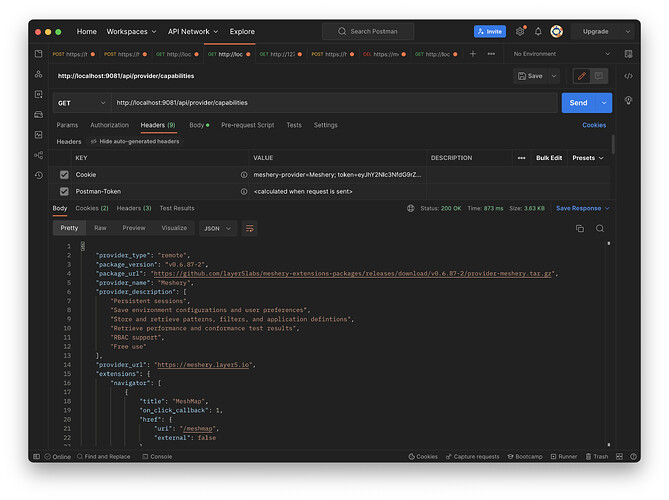Hide auto-generated headers
This screenshot has height=500, width=669.
point(135,141)
